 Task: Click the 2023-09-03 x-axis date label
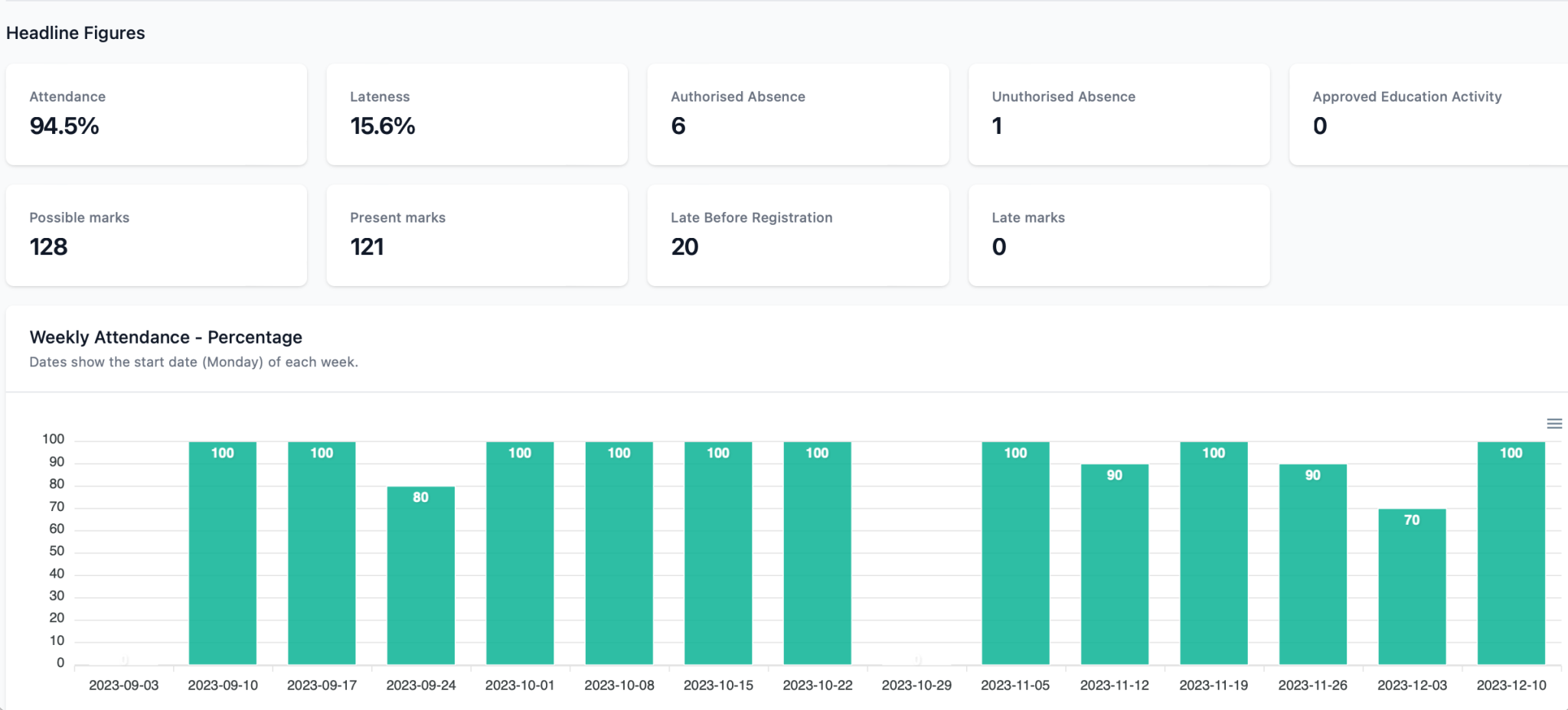tap(124, 686)
